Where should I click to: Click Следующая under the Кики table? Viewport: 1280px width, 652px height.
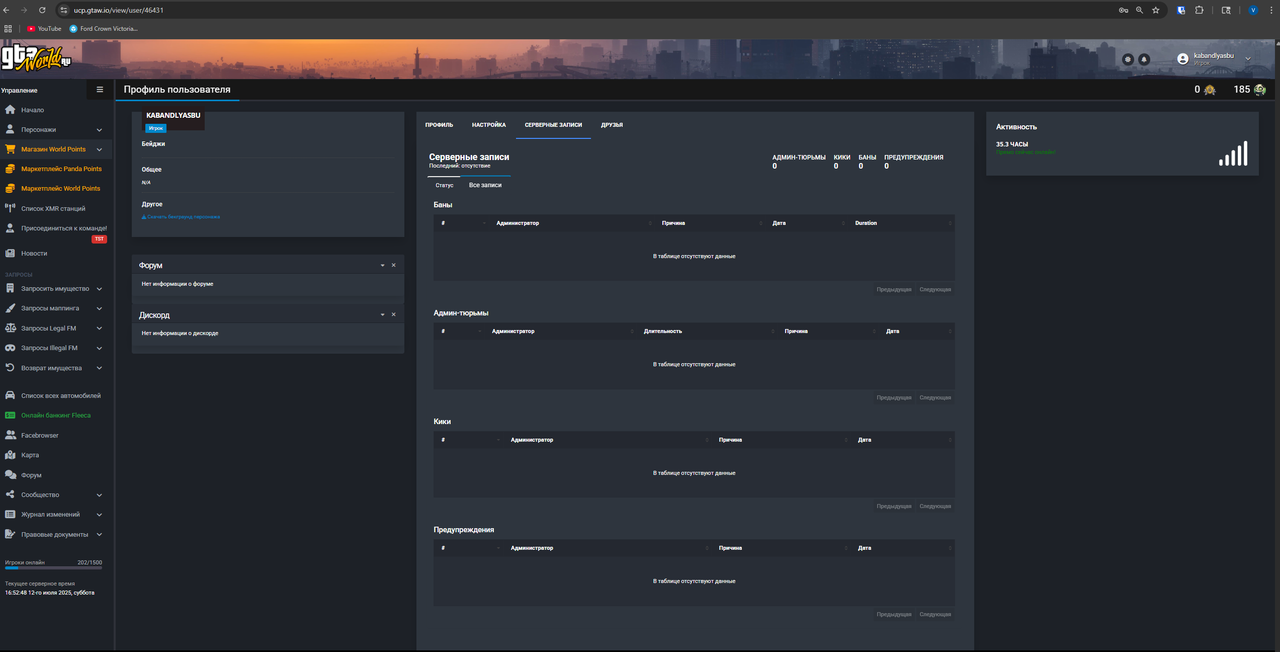935,506
